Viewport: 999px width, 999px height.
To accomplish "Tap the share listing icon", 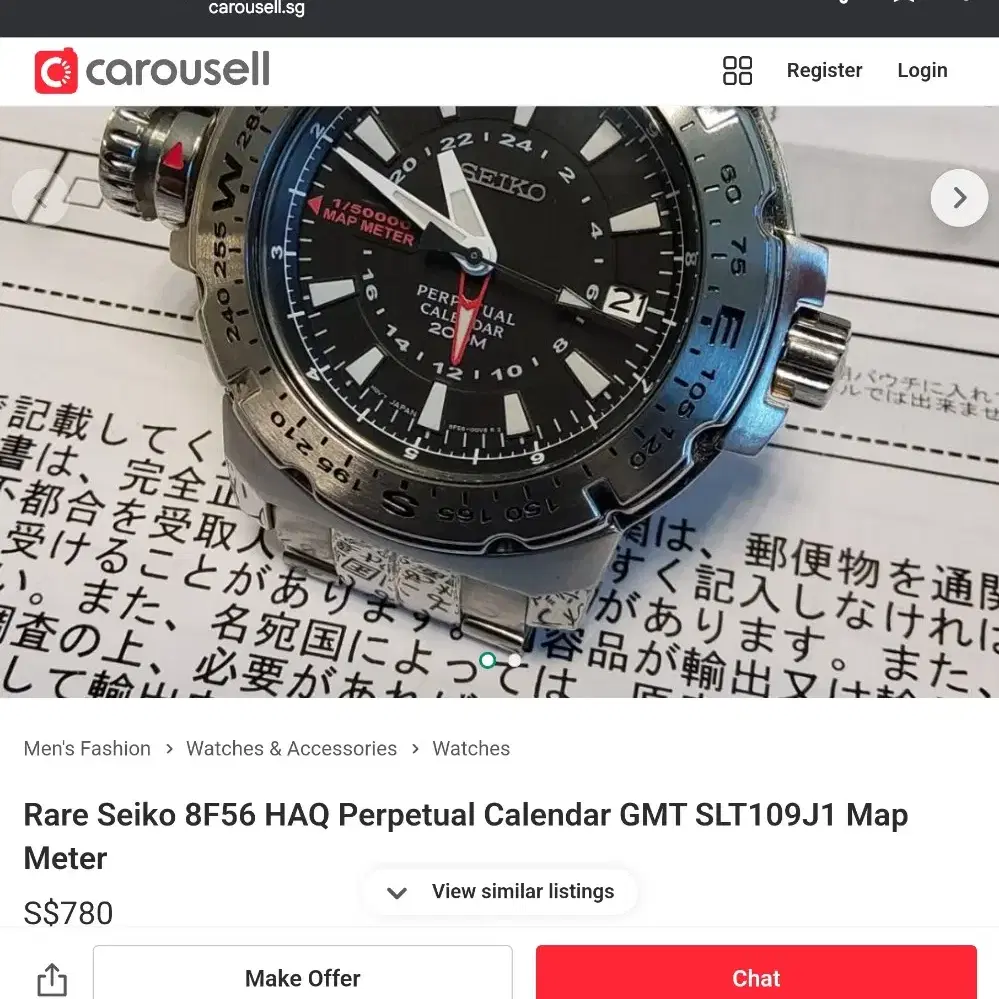I will 52,979.
